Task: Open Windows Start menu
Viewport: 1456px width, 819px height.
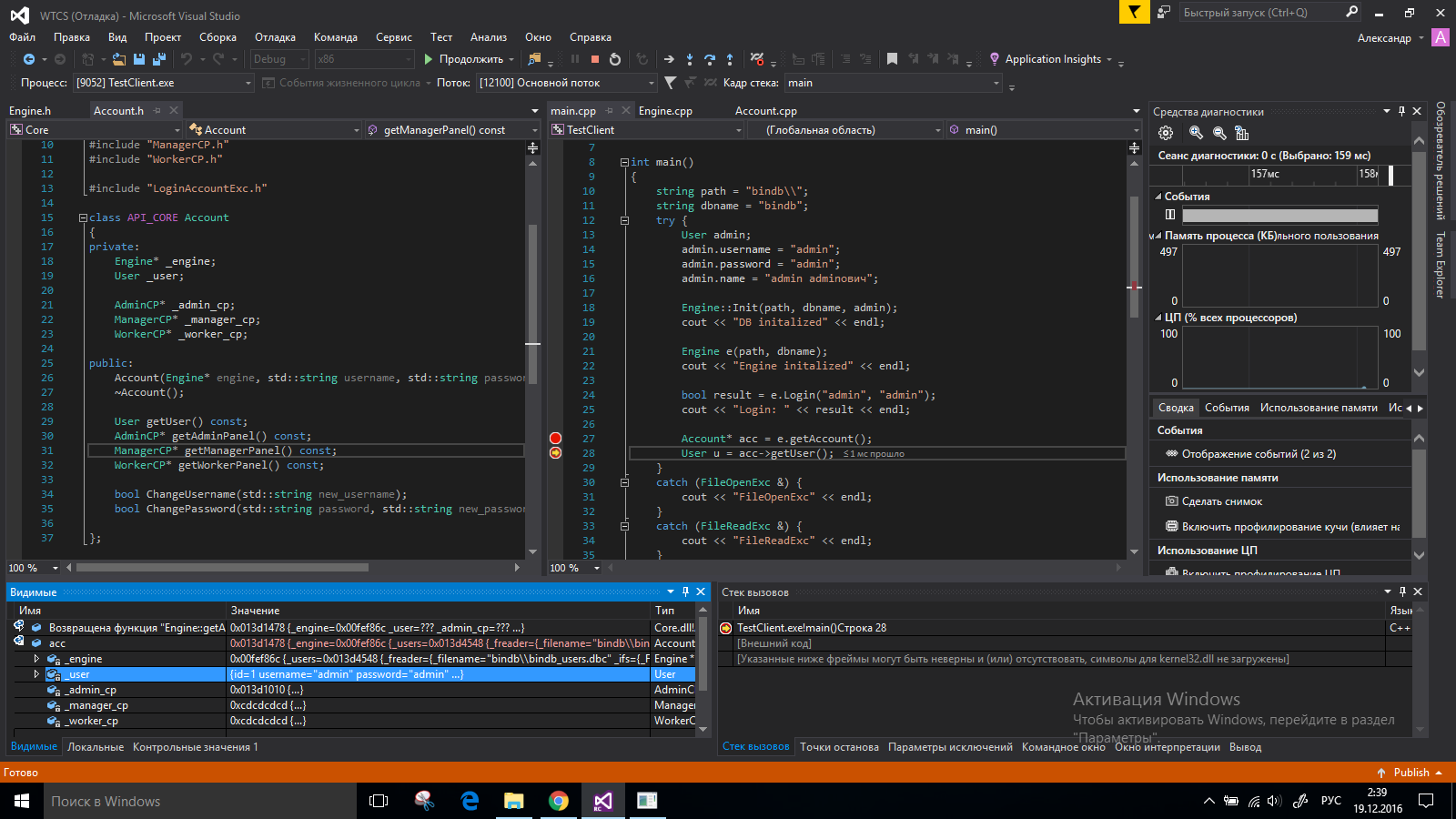Action: (x=22, y=801)
